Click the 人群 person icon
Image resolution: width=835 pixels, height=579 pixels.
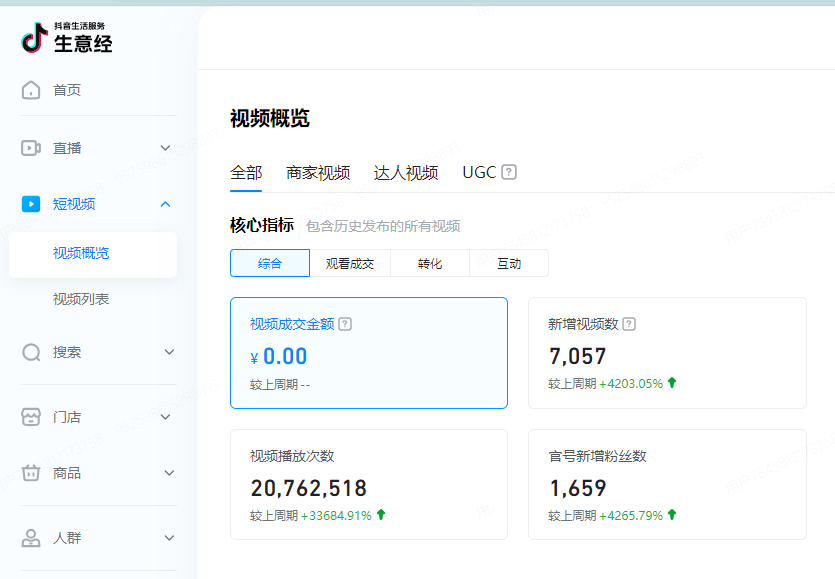tap(31, 538)
